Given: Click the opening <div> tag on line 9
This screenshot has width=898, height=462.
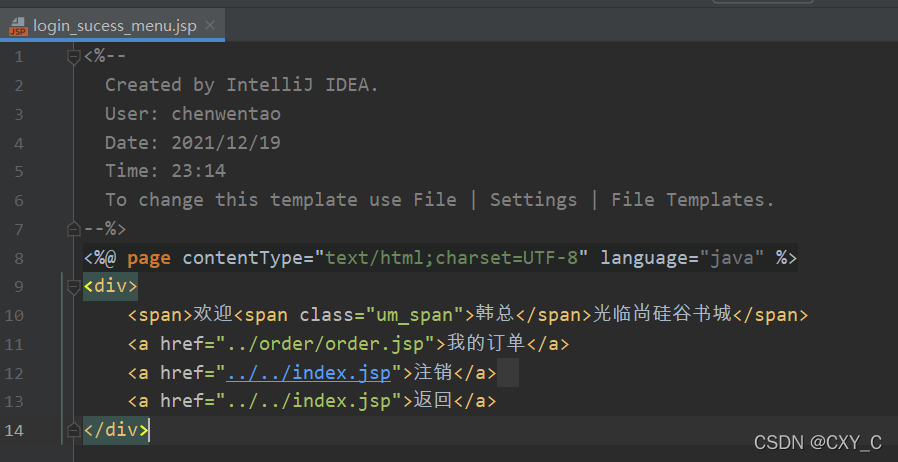Looking at the screenshot, I should 111,286.
